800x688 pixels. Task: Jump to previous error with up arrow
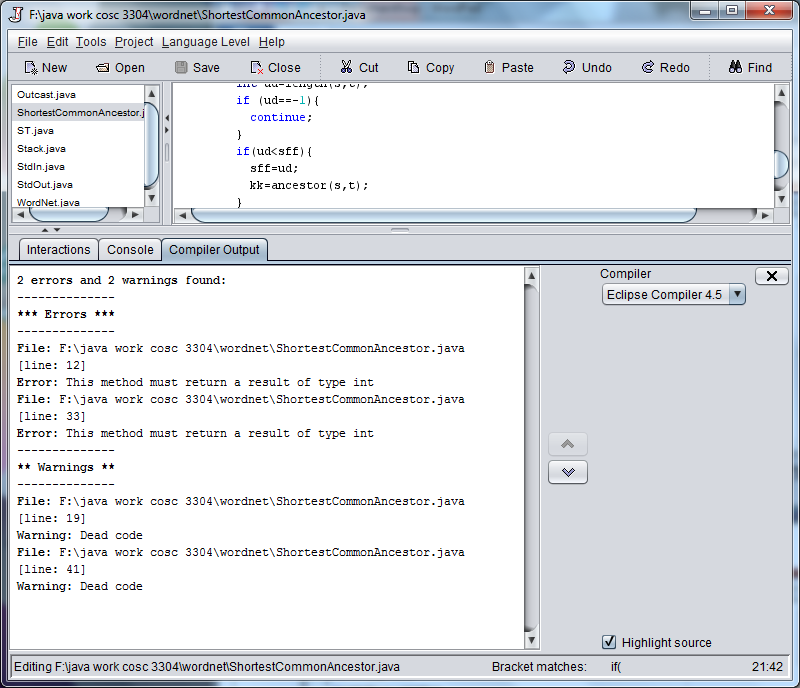[567, 444]
